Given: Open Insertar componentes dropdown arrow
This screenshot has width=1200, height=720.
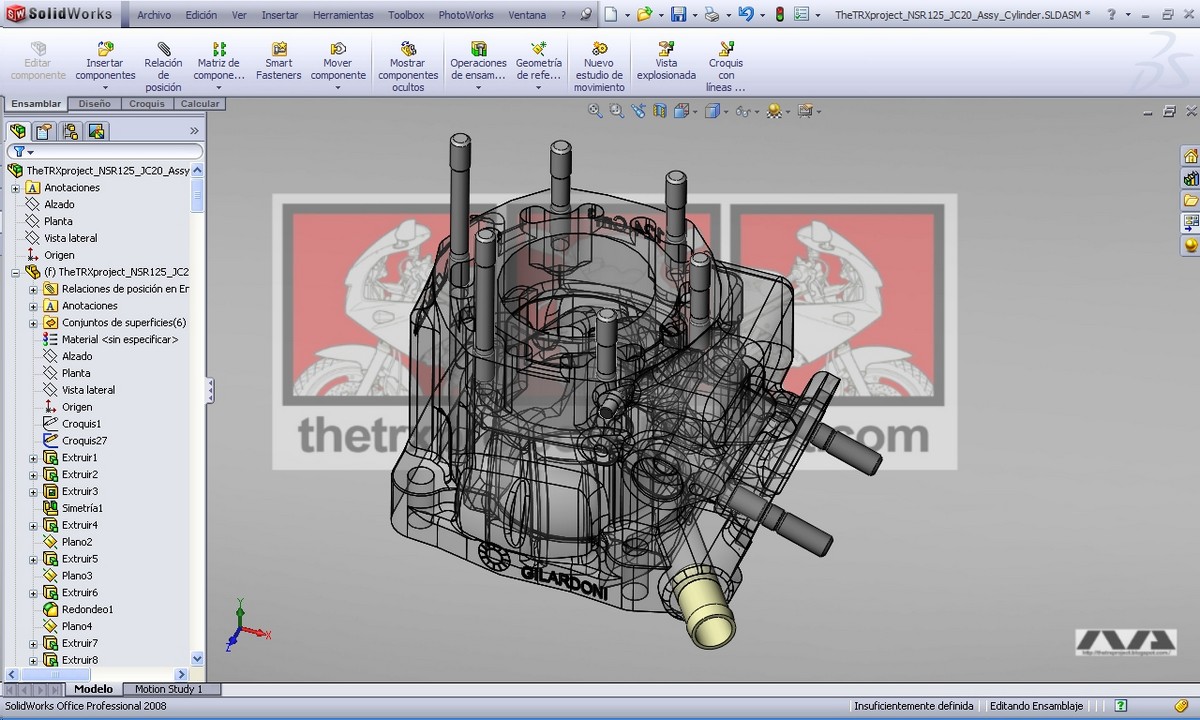Looking at the screenshot, I should click(x=105, y=88).
